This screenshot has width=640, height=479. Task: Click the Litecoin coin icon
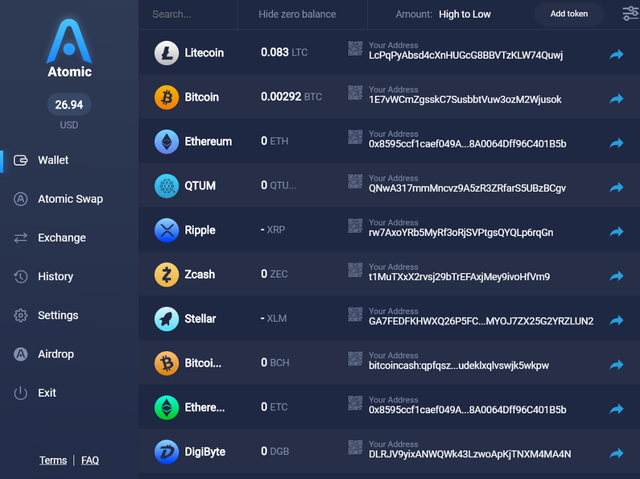pos(167,53)
